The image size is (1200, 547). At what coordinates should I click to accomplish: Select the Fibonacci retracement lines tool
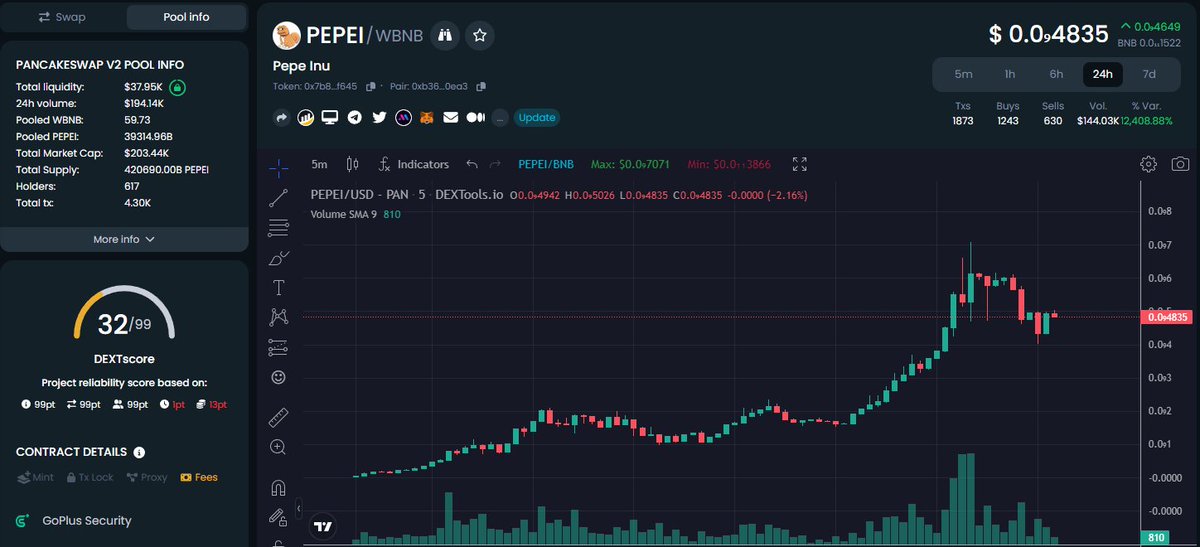[279, 228]
